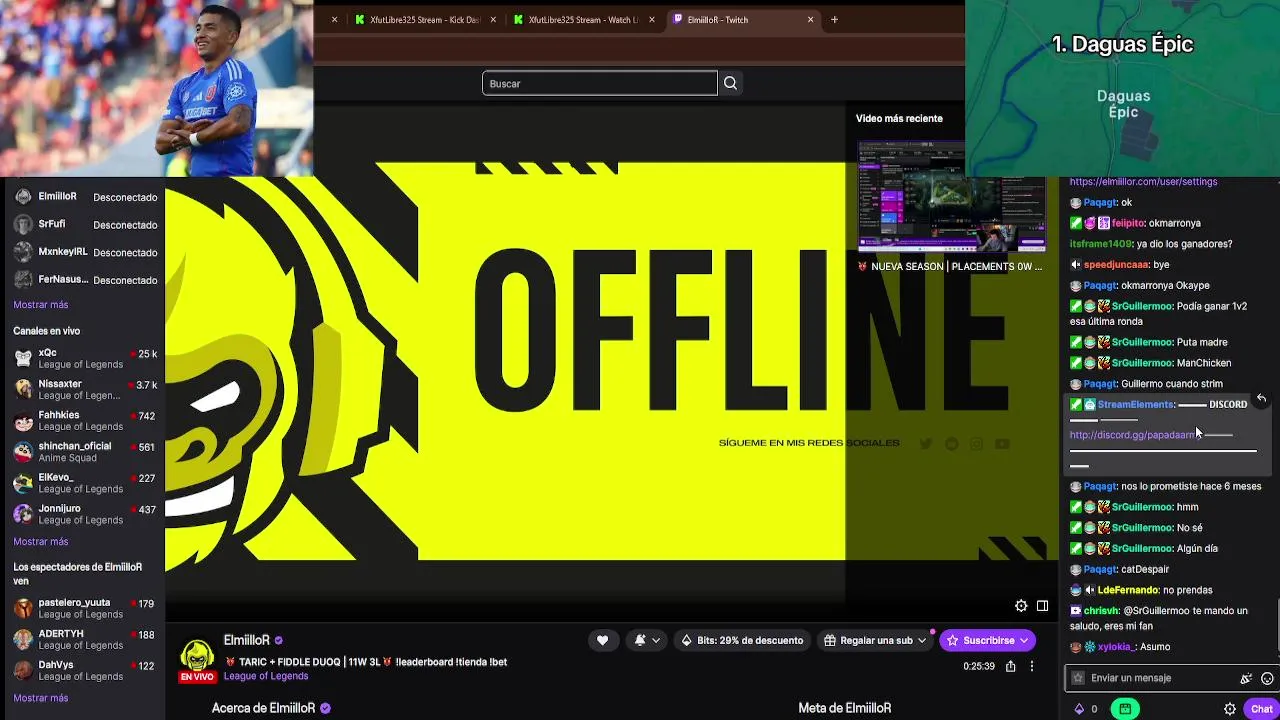This screenshot has height=720, width=1280.
Task: Click reply arrow on StreamElements message
Action: point(1262,399)
